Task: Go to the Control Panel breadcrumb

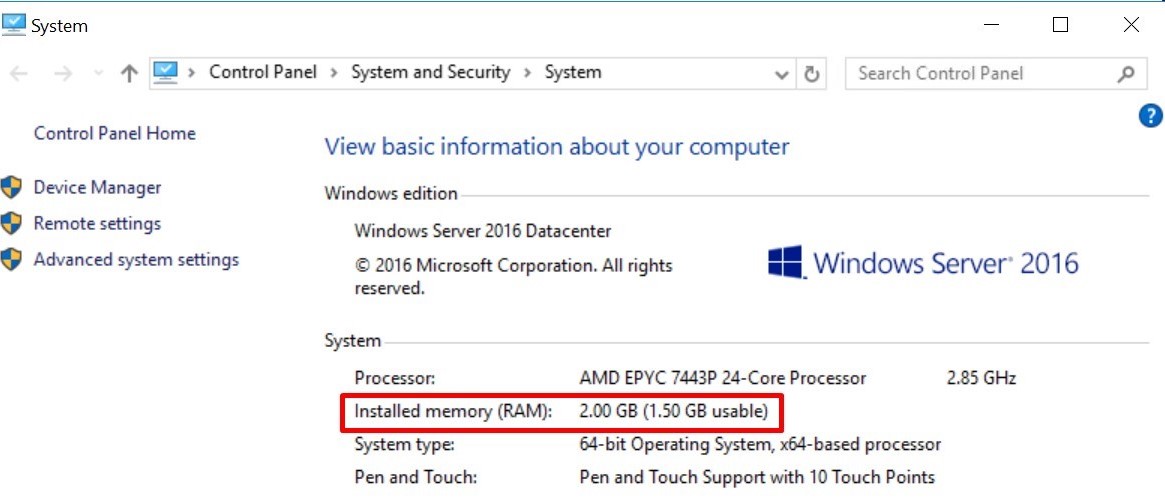Action: [263, 72]
